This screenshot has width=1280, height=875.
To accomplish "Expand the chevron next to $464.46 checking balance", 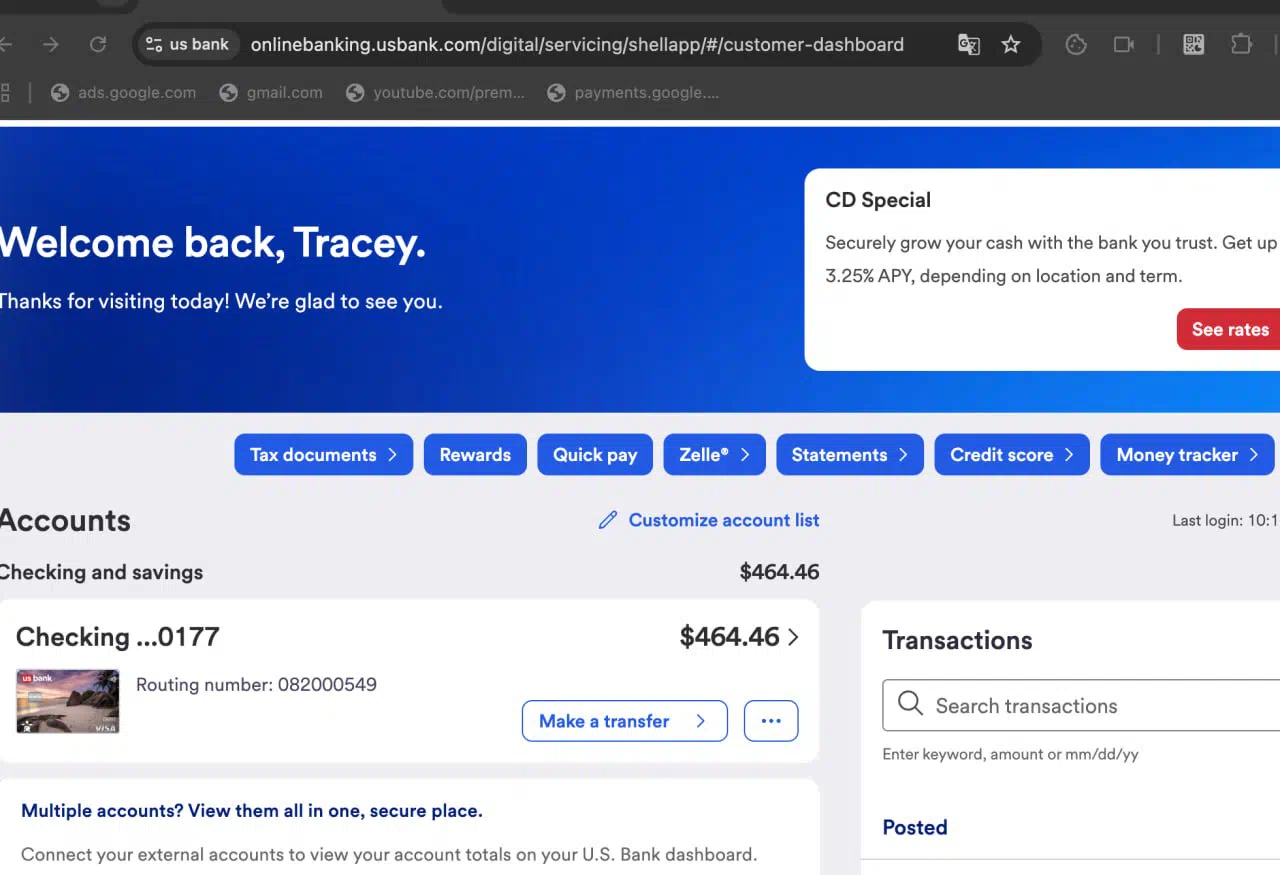I will [794, 637].
